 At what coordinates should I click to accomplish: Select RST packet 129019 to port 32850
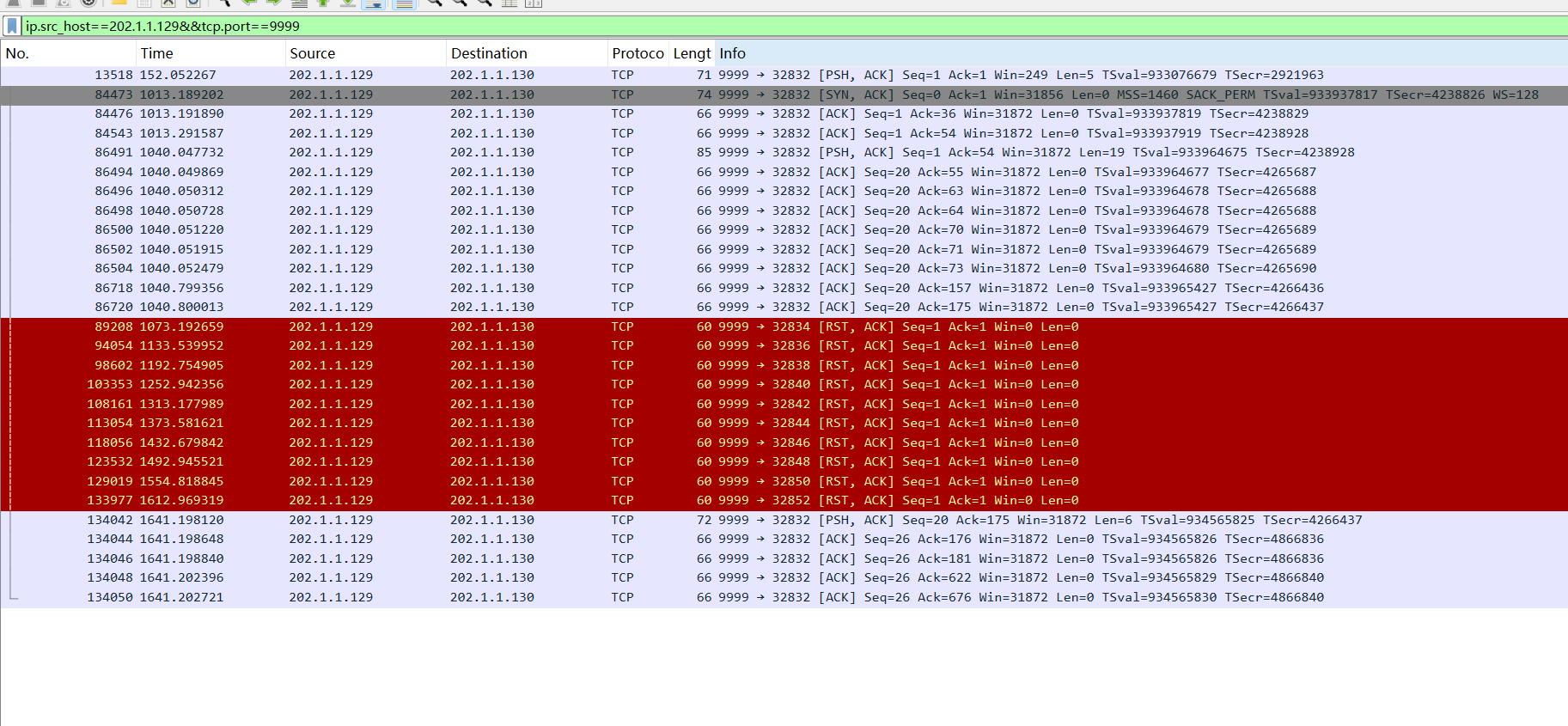[784, 481]
